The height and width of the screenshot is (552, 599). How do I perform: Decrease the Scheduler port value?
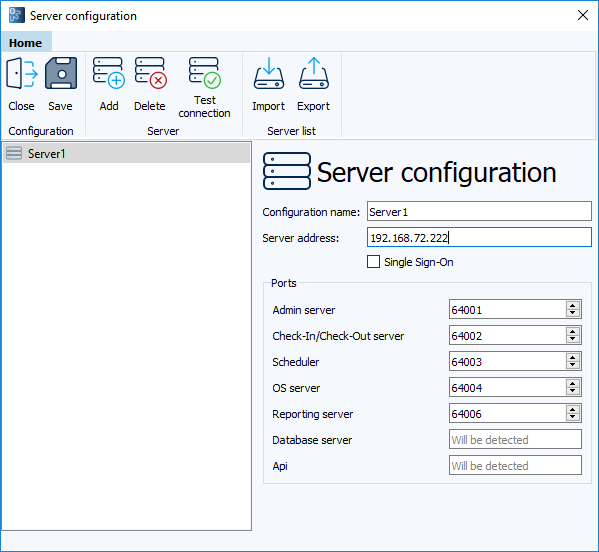coord(572,365)
